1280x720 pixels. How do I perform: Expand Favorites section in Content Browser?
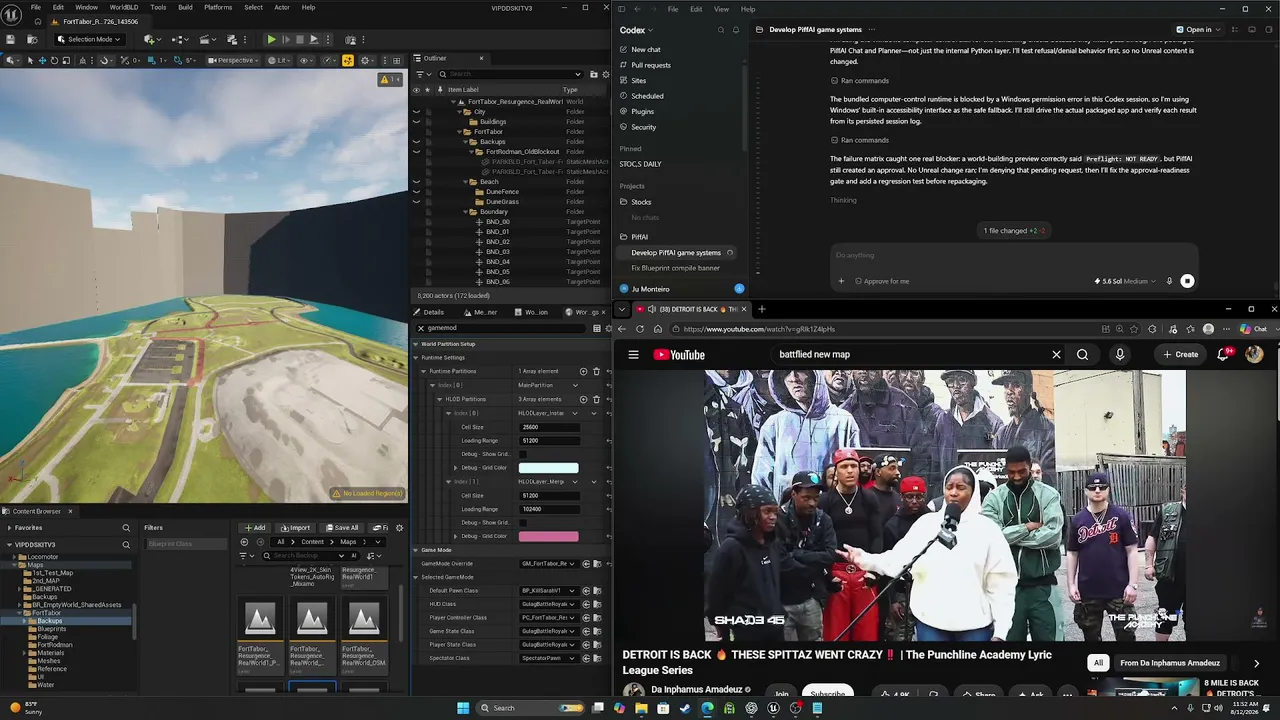[9, 527]
